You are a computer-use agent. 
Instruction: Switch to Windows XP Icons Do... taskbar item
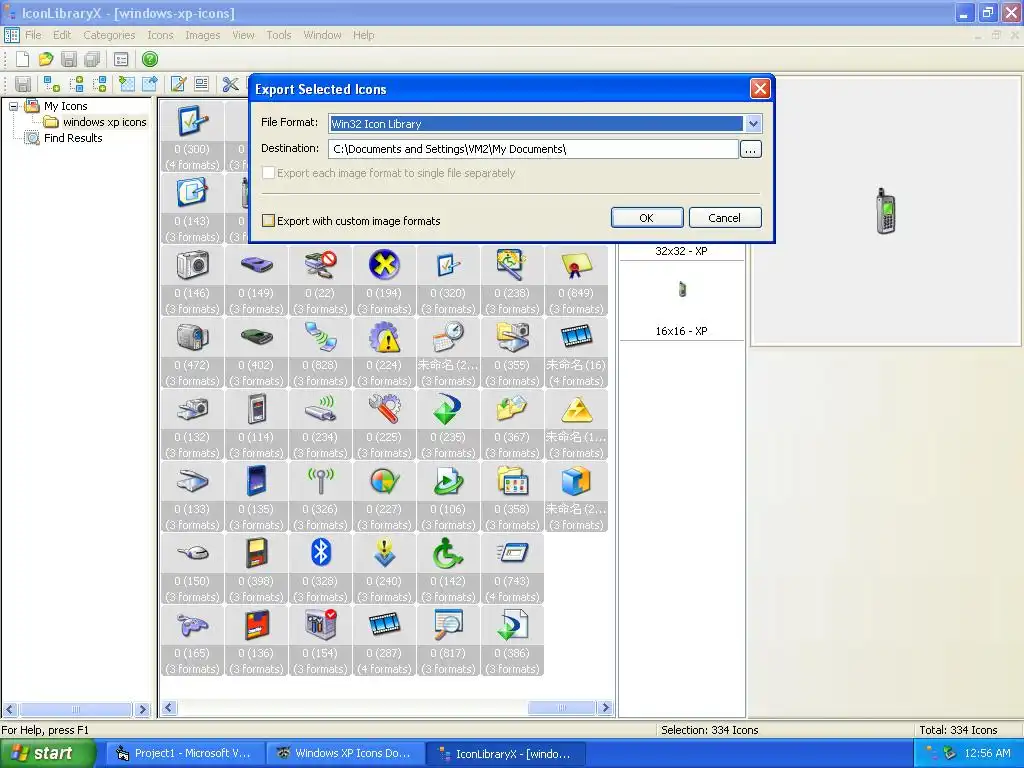pos(345,754)
